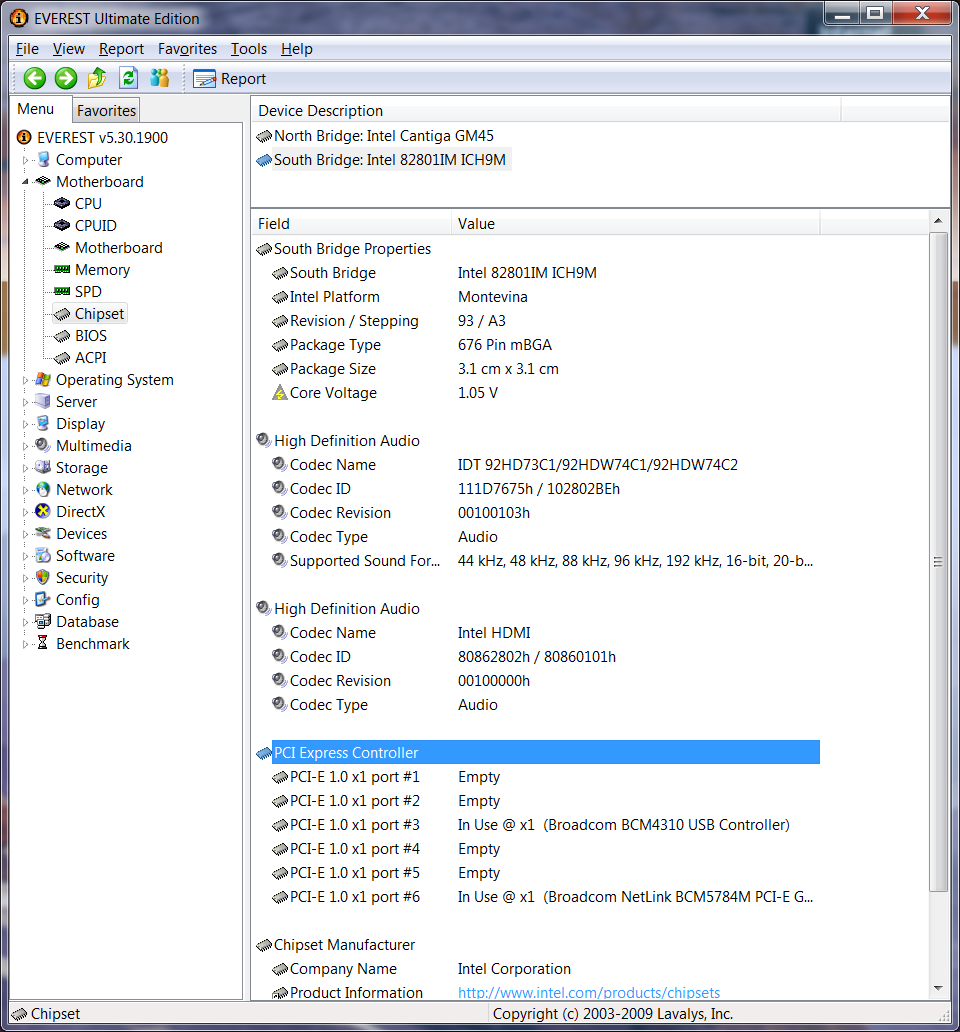This screenshot has width=960, height=1032.
Task: Click the Security shield icon in sidebar
Action: pyautogui.click(x=43, y=577)
